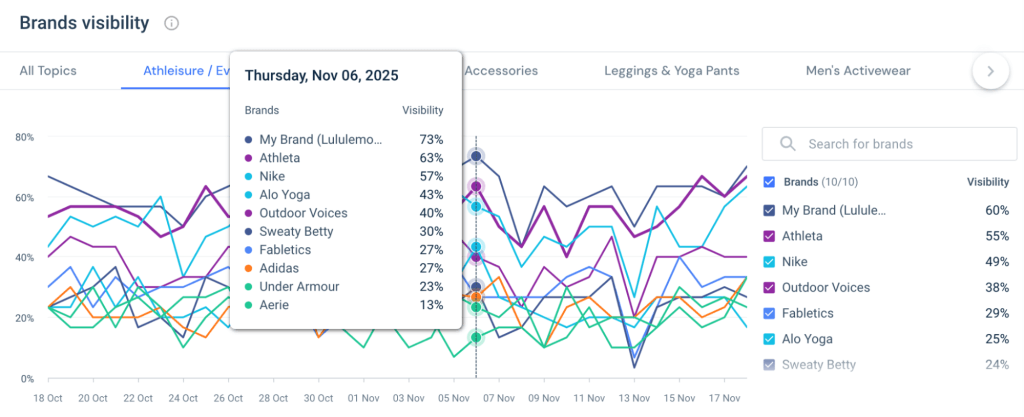
Task: Toggle the all Brands (10/10) checkbox
Action: click(769, 182)
